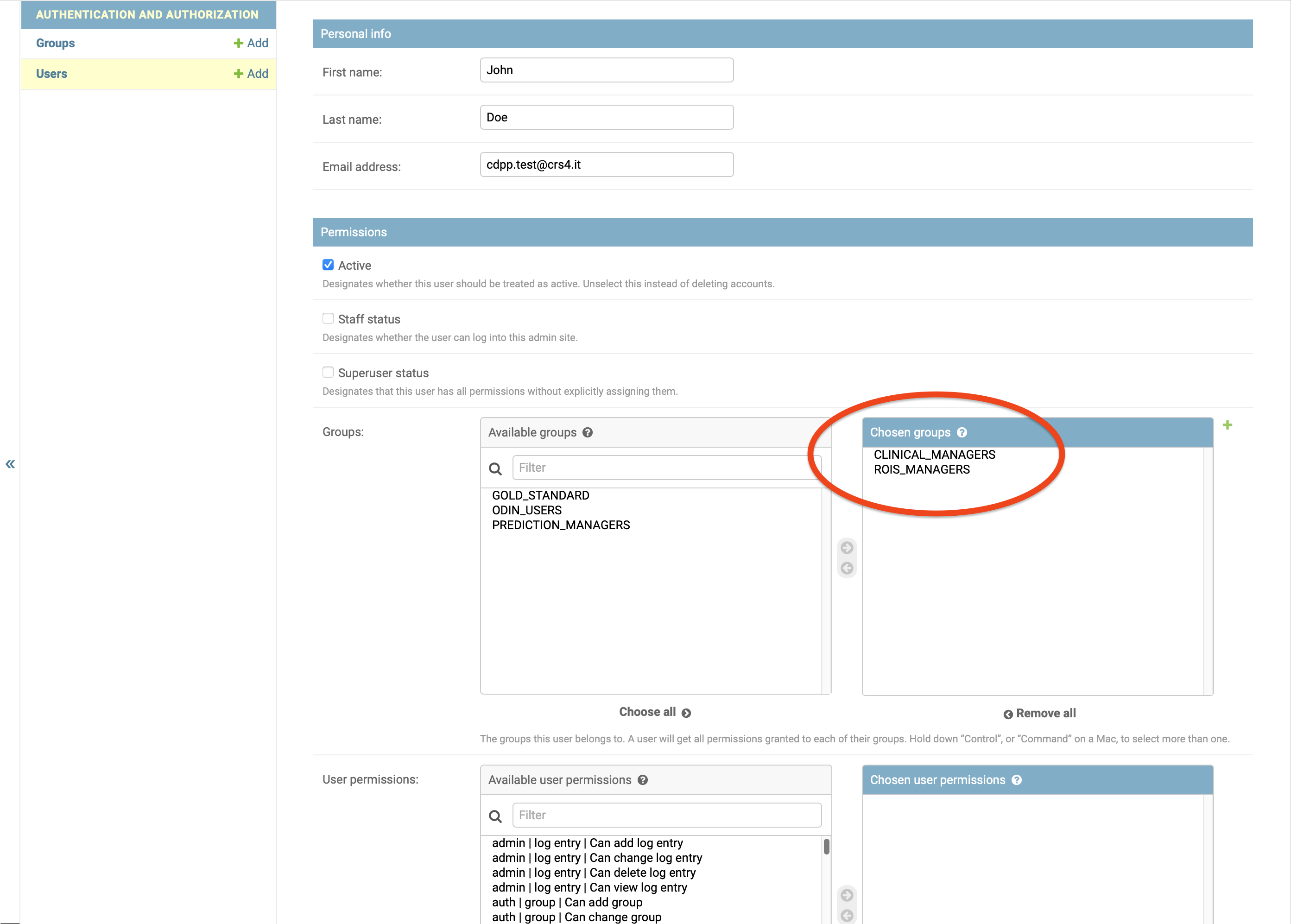Screen dimensions: 1291x924
Task: Click right arrow to choose selected user permission
Action: (847, 895)
